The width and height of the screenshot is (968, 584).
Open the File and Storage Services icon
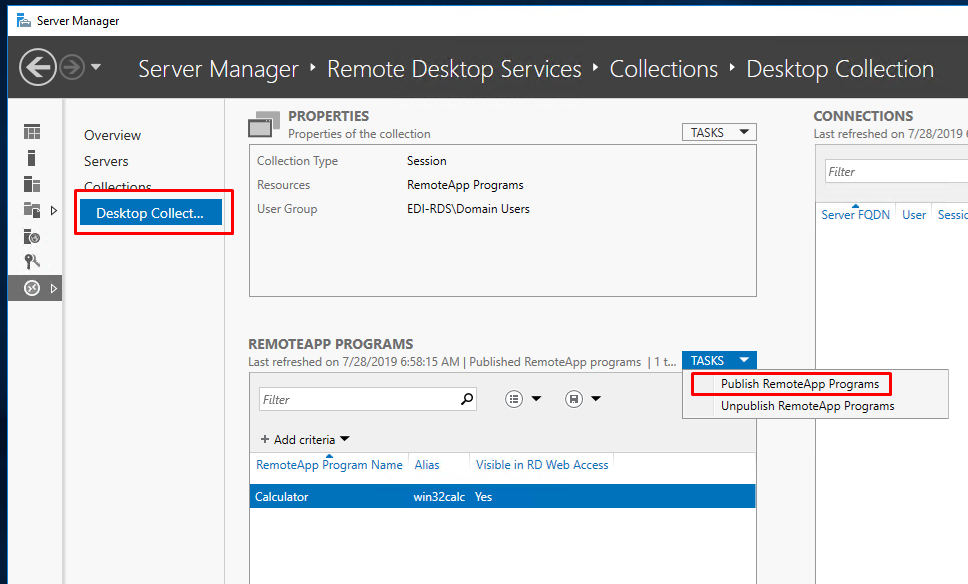(x=32, y=210)
